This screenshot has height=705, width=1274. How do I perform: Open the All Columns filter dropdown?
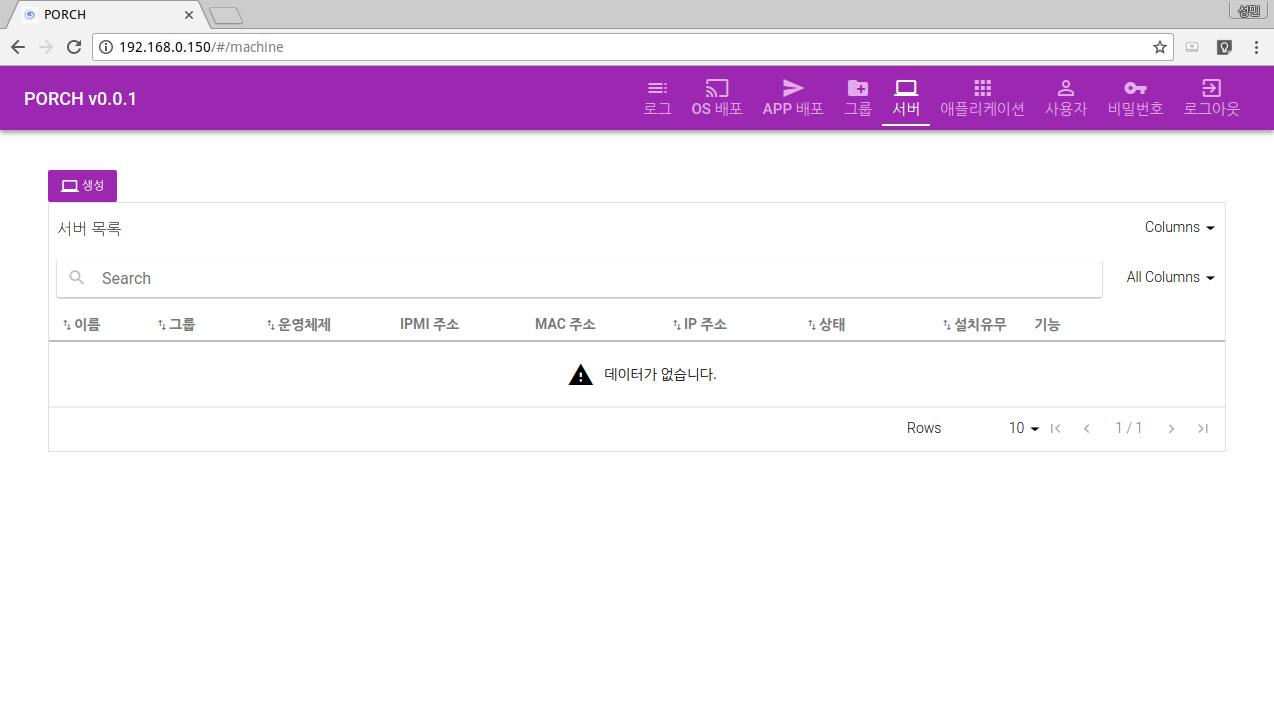click(1170, 277)
